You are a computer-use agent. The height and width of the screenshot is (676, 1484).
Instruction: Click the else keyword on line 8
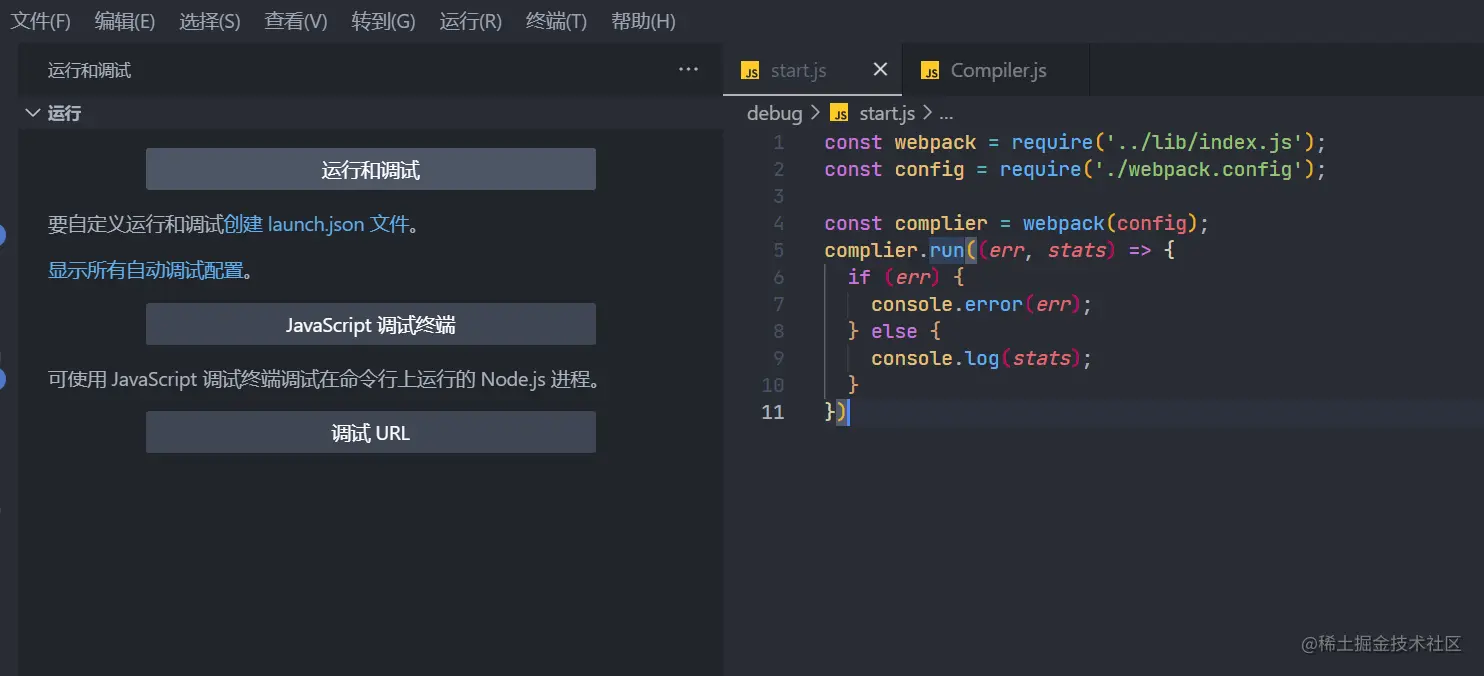[x=894, y=331]
